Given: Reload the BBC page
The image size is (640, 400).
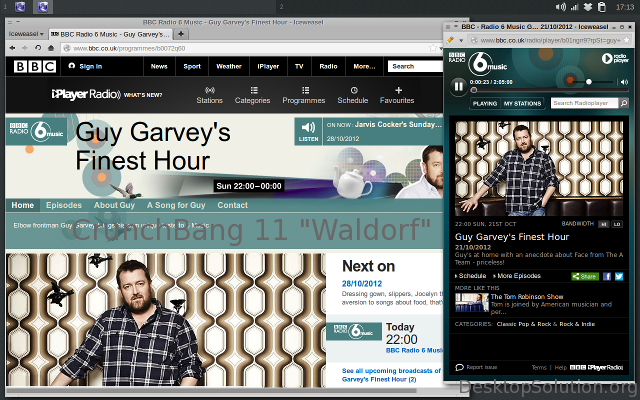Looking at the screenshot, I should click(37, 47).
